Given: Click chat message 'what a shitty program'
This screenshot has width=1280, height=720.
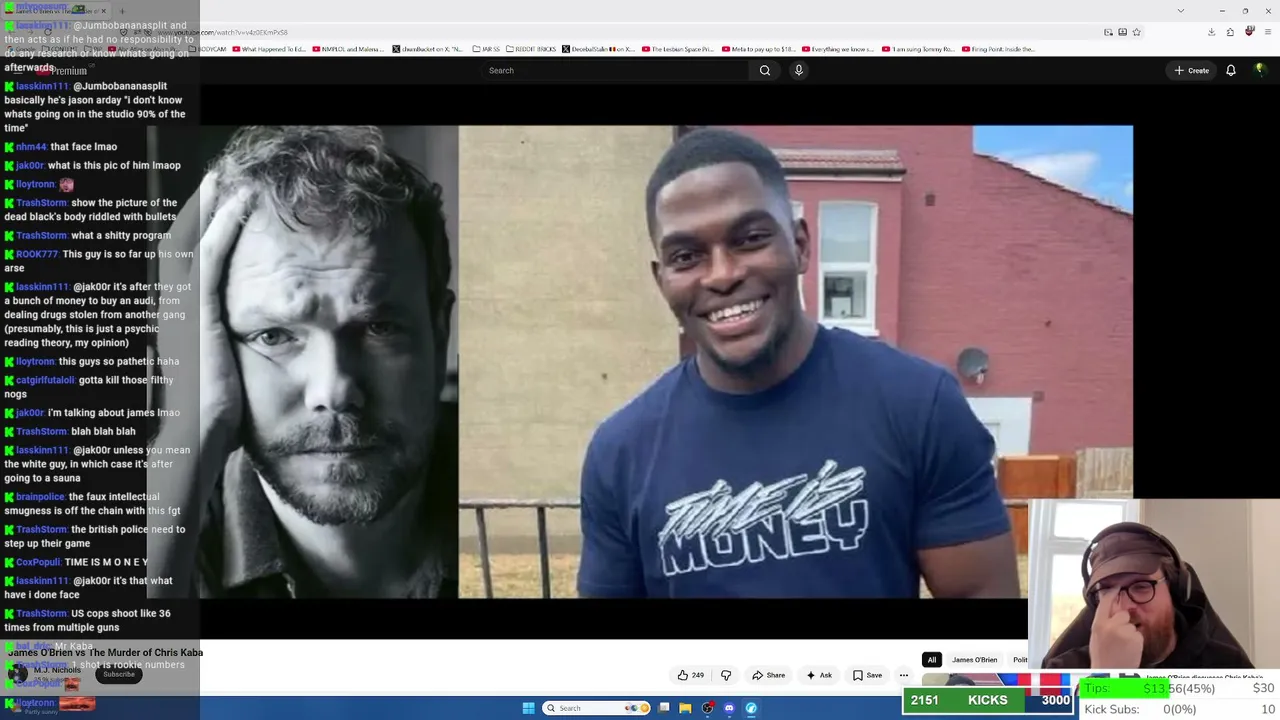Looking at the screenshot, I should tap(121, 235).
